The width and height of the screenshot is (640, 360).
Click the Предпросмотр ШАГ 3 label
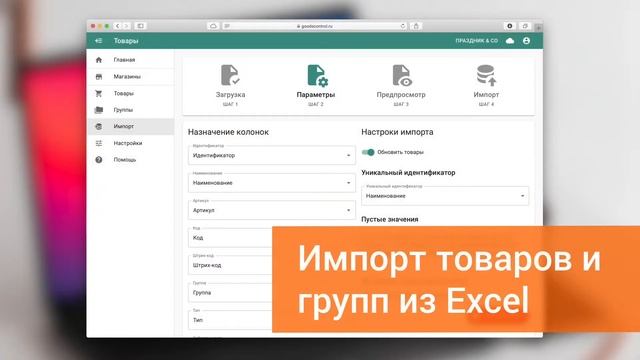[x=401, y=98]
